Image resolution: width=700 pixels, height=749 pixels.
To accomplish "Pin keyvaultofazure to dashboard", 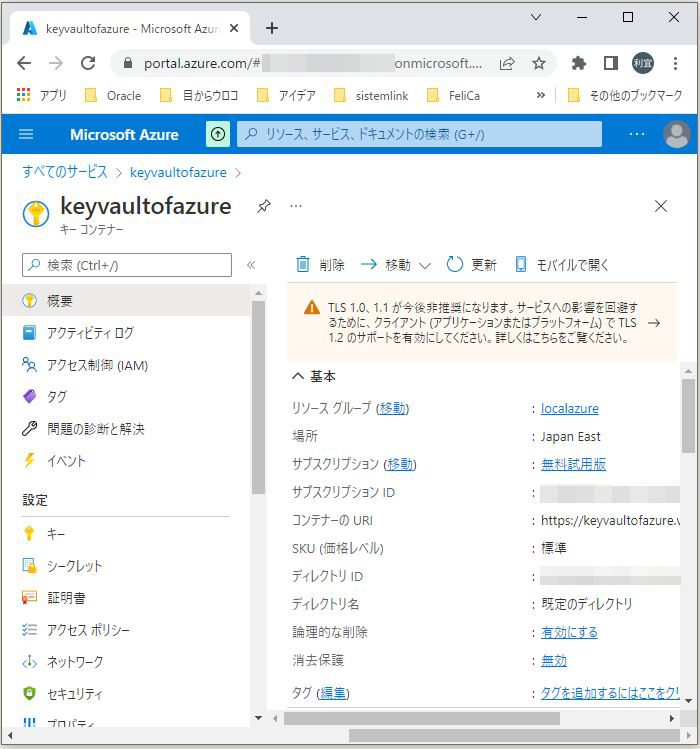I will (x=263, y=206).
